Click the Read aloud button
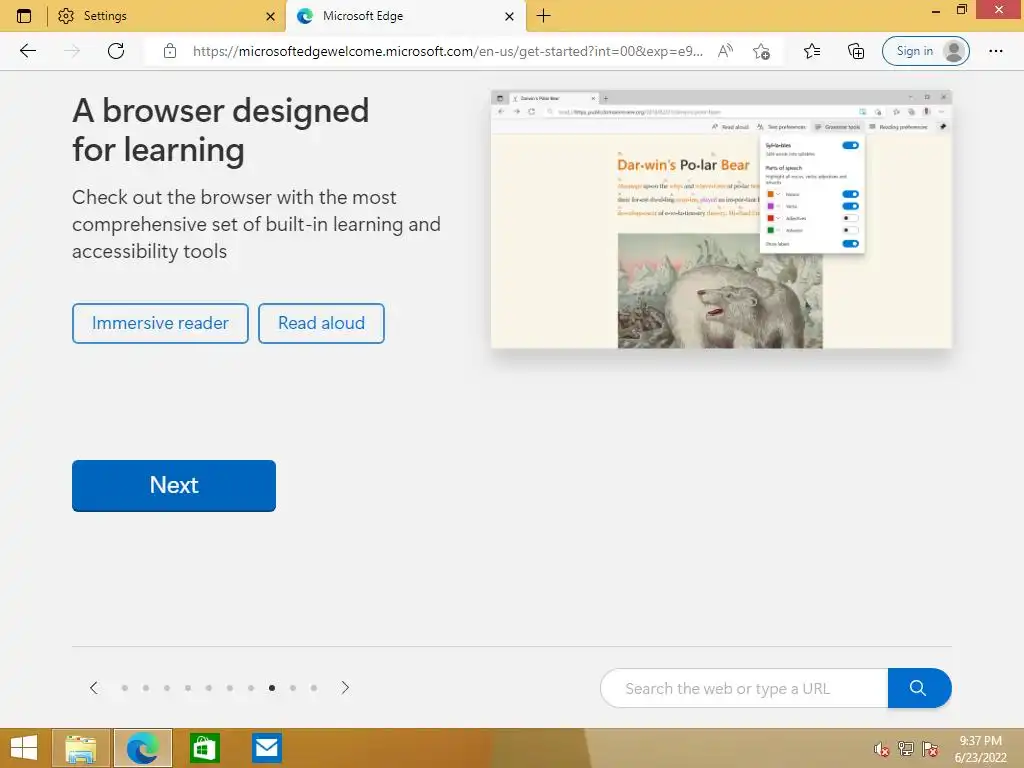Viewport: 1024px width, 768px height. tap(321, 323)
